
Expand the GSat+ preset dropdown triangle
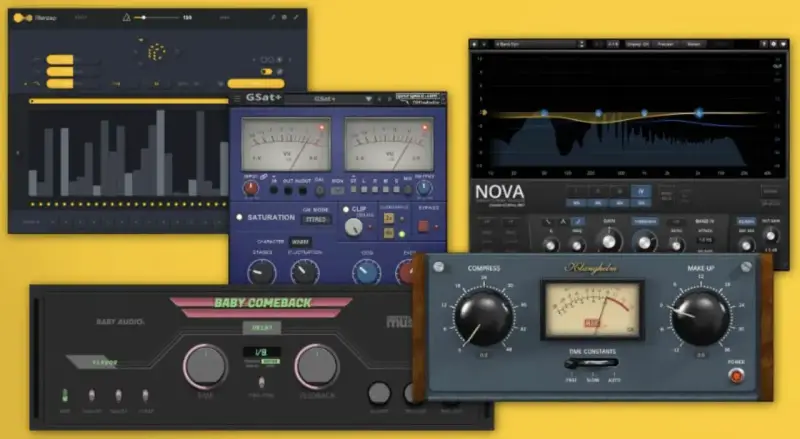[368, 99]
